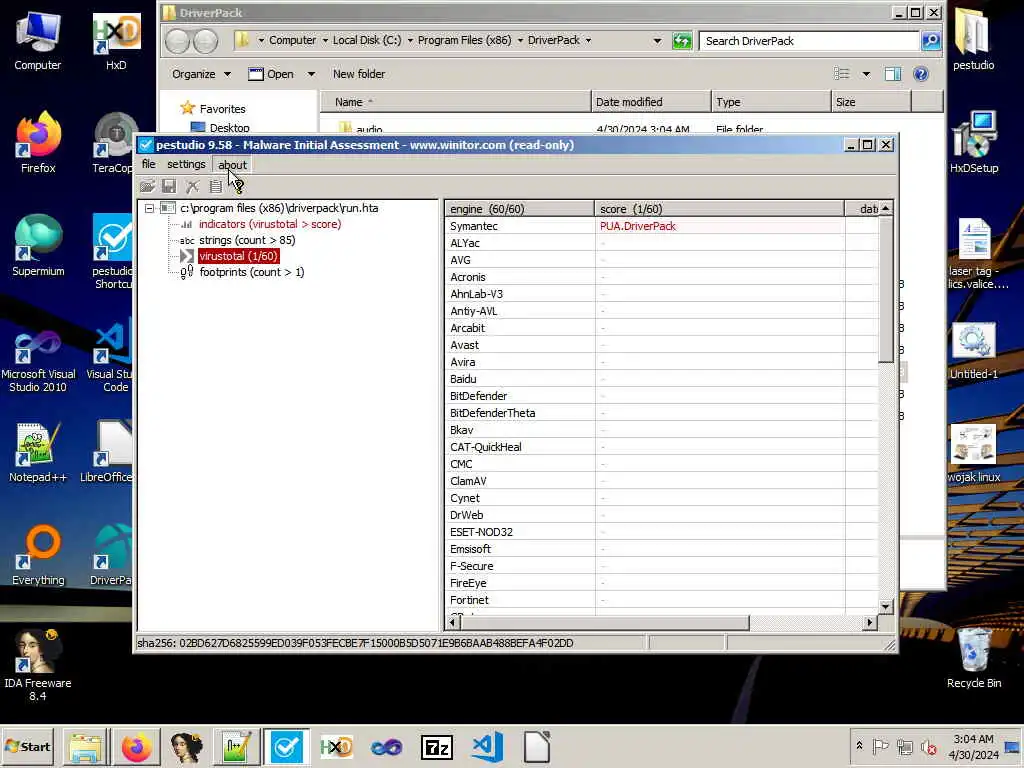Expand the dropdown arrow after DriverPack breadcrumb
The height and width of the screenshot is (768, 1024).
pos(588,40)
